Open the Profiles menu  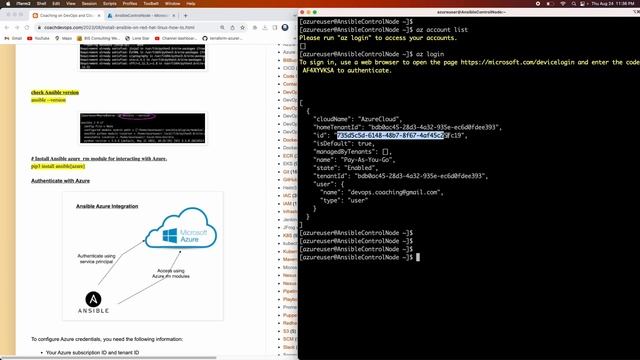coord(130,3)
